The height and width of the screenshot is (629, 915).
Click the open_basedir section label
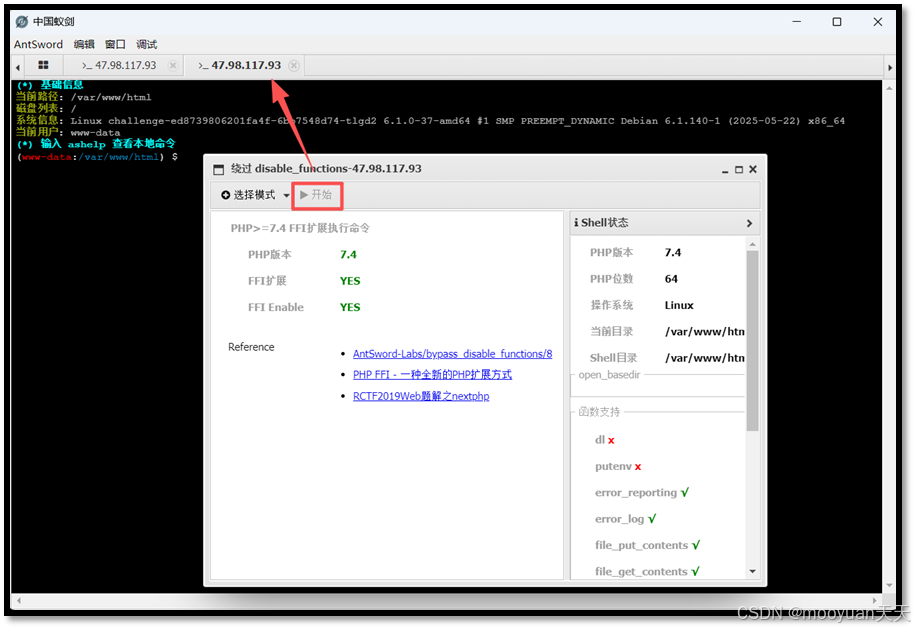(x=609, y=375)
